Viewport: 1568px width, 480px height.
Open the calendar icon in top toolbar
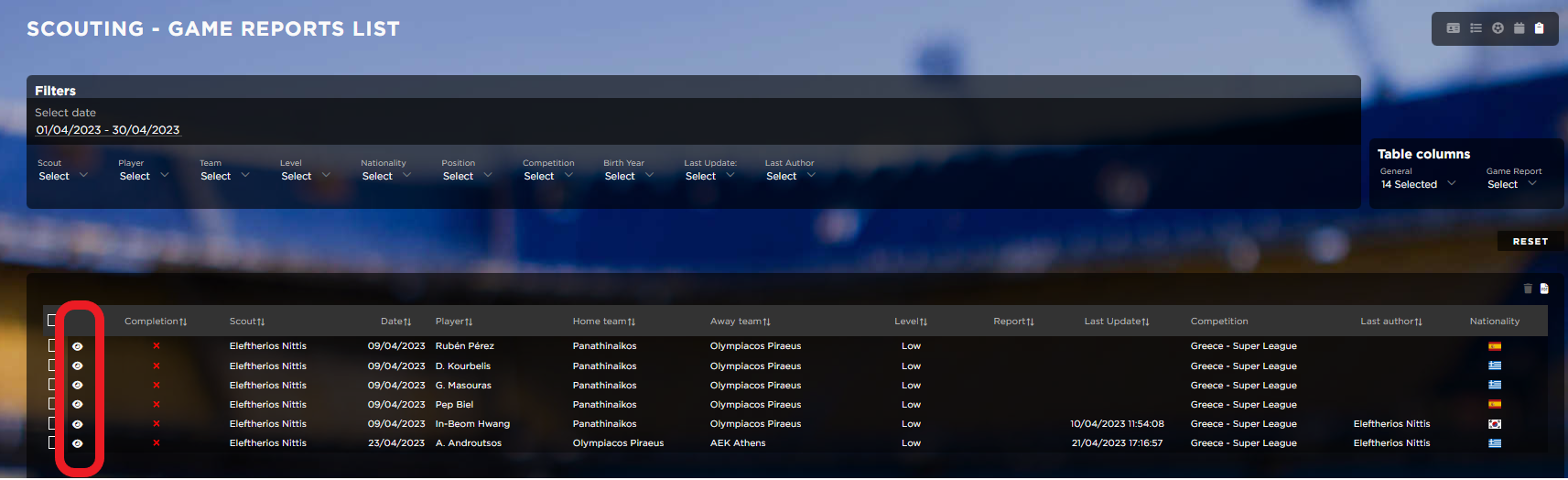point(1519,28)
